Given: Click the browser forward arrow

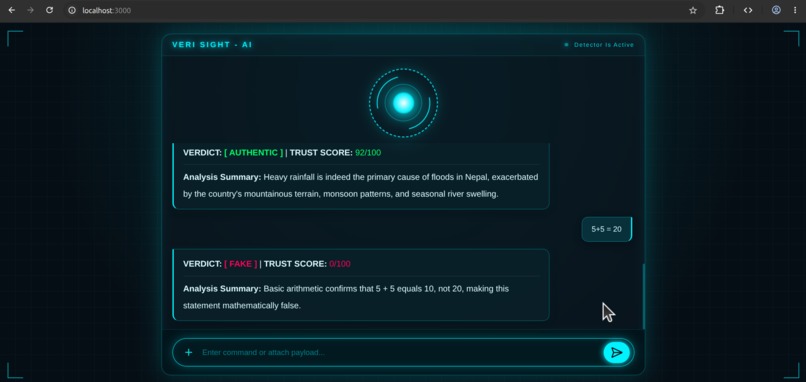Looking at the screenshot, I should pos(30,10).
